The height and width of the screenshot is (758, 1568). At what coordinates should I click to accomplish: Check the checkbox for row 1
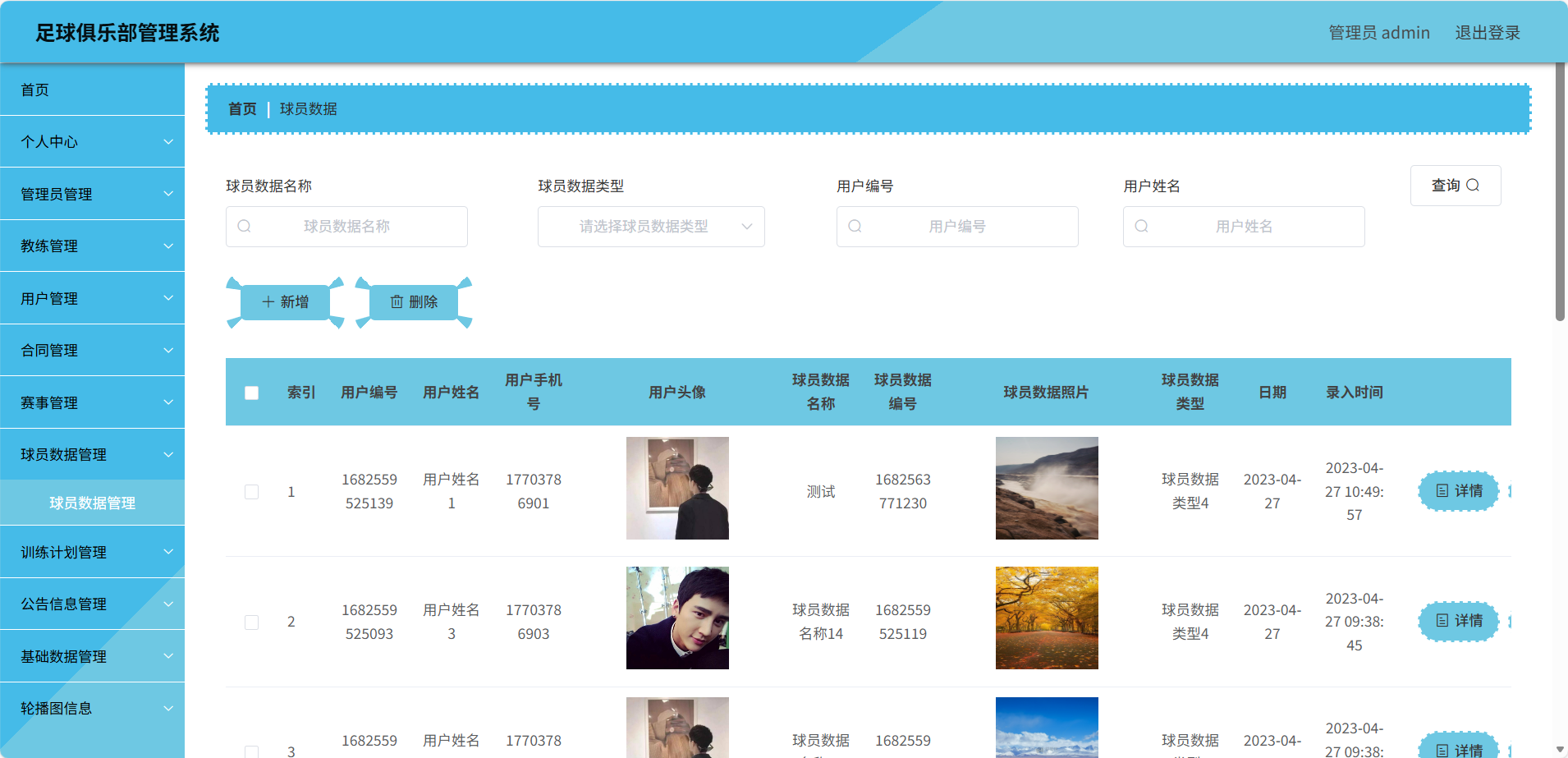pos(252,492)
